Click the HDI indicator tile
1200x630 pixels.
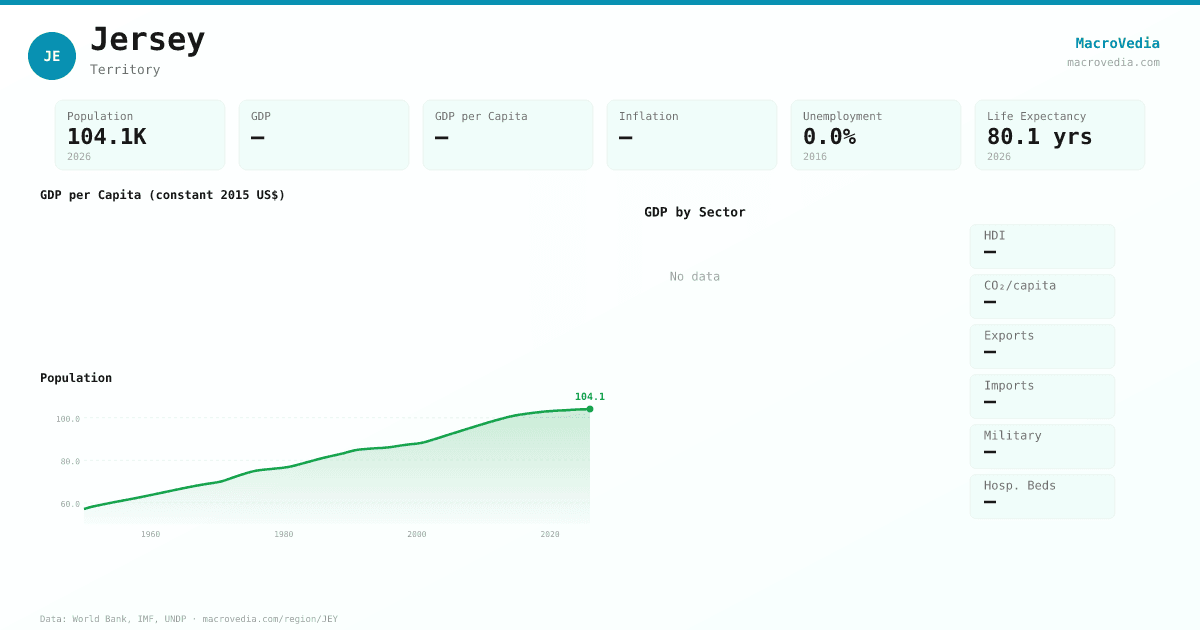pyautogui.click(x=1042, y=246)
